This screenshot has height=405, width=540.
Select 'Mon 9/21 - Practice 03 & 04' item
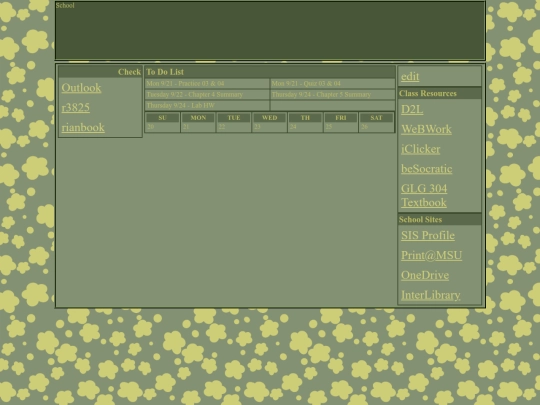[207, 84]
